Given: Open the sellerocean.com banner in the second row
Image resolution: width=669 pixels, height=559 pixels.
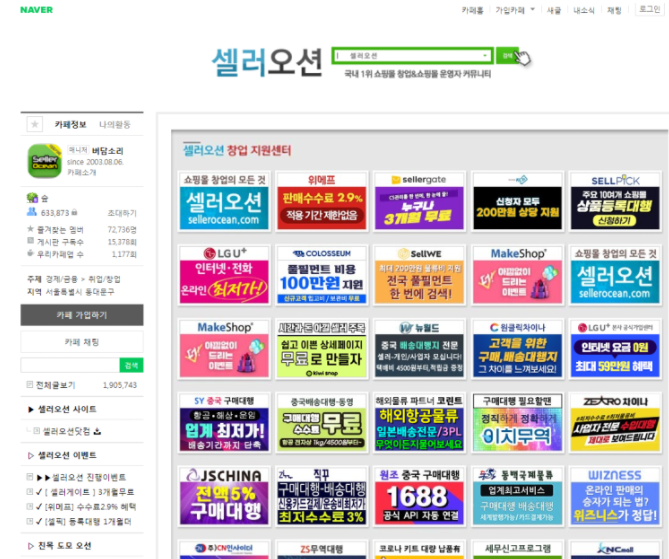Looking at the screenshot, I should [x=615, y=275].
